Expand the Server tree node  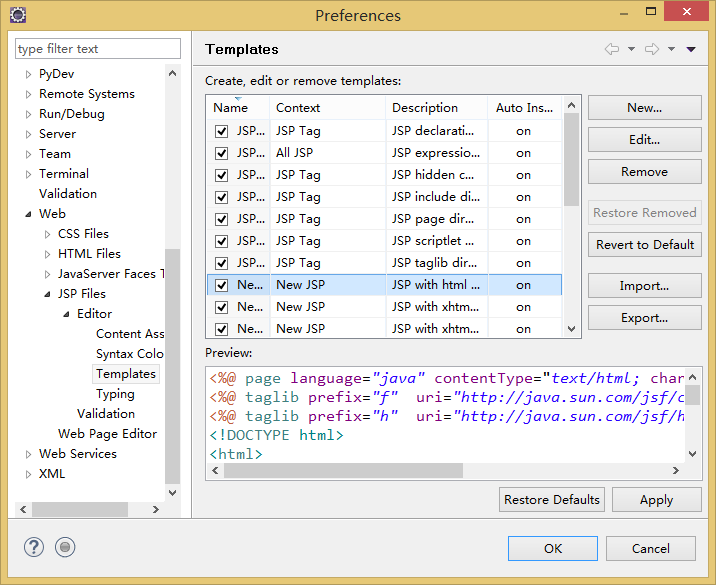click(x=28, y=135)
